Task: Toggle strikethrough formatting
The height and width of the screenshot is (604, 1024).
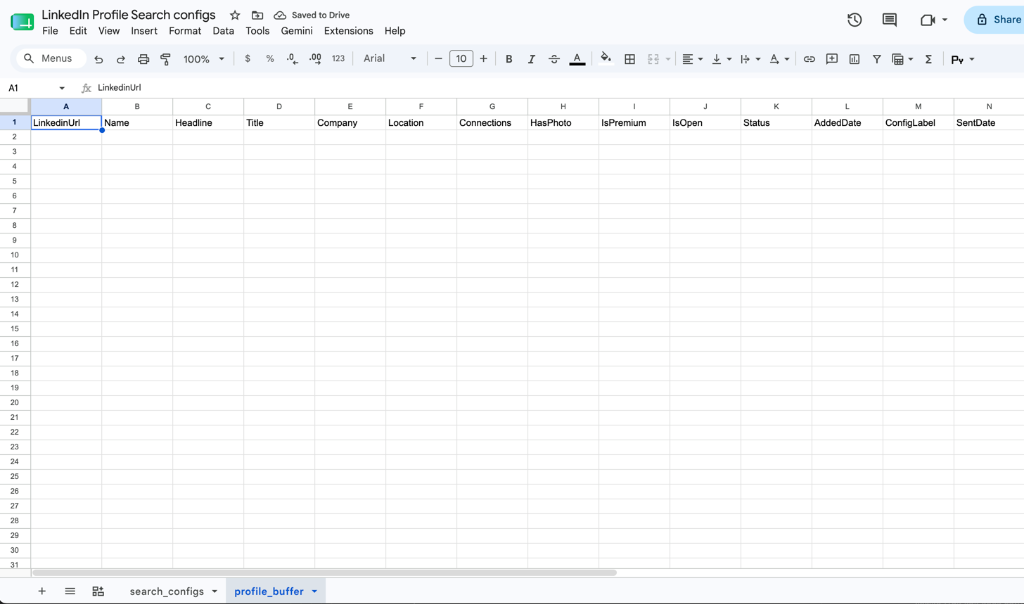Action: tap(554, 59)
